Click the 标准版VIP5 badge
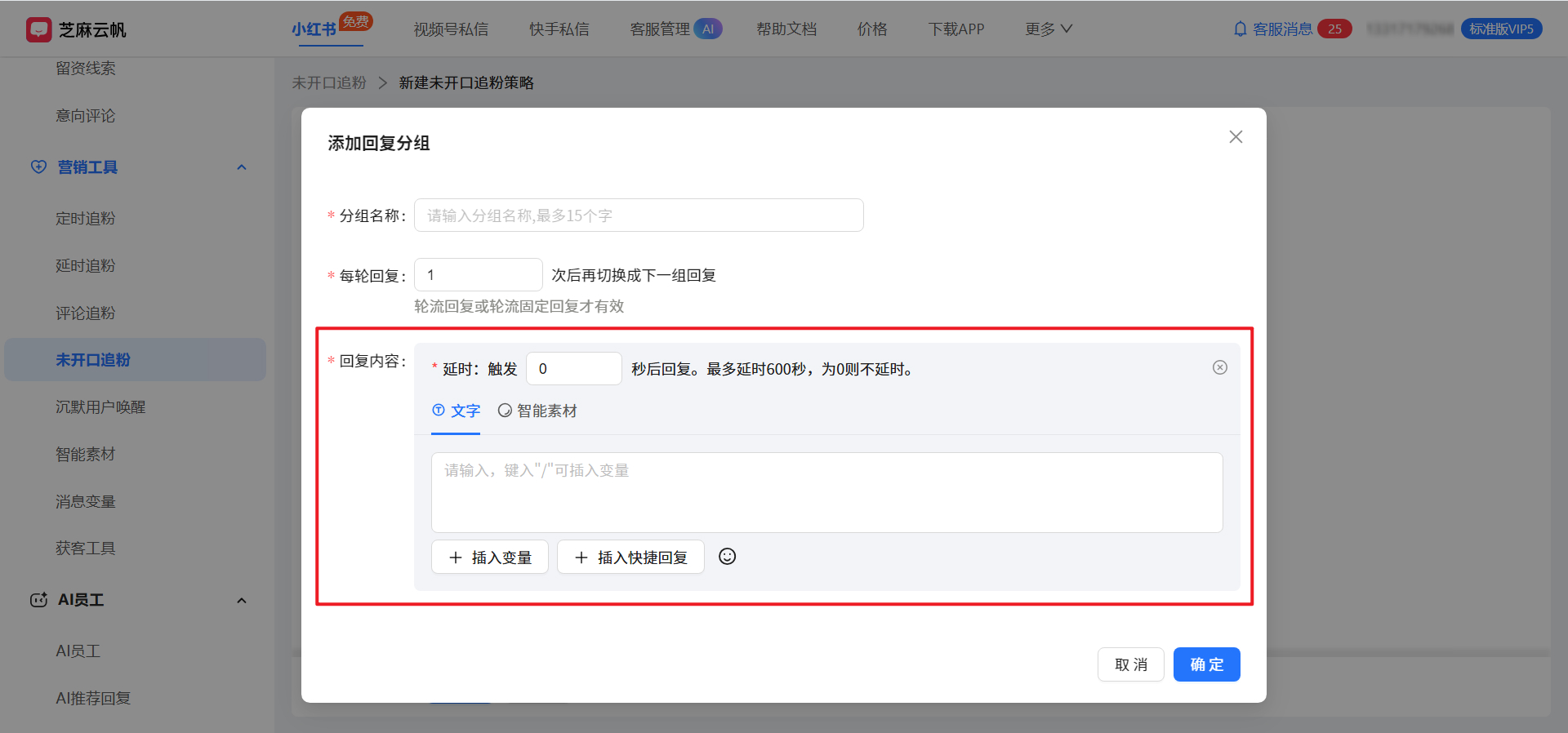 (x=1501, y=29)
